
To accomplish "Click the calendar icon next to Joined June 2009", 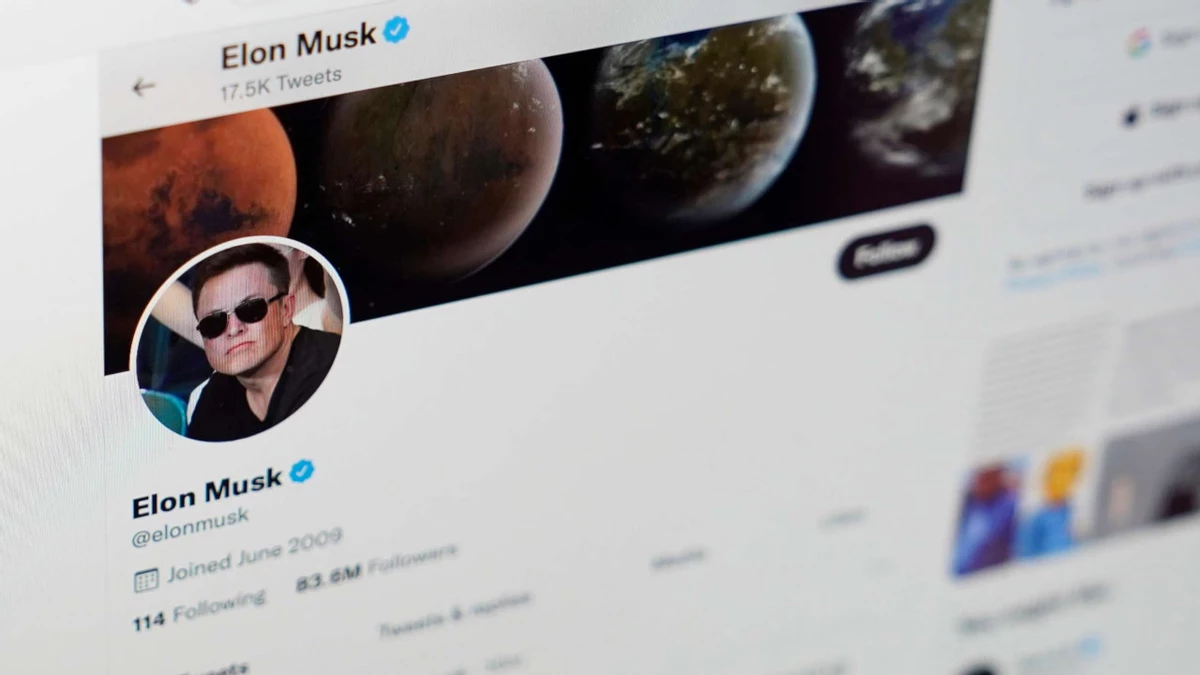I will [x=146, y=579].
